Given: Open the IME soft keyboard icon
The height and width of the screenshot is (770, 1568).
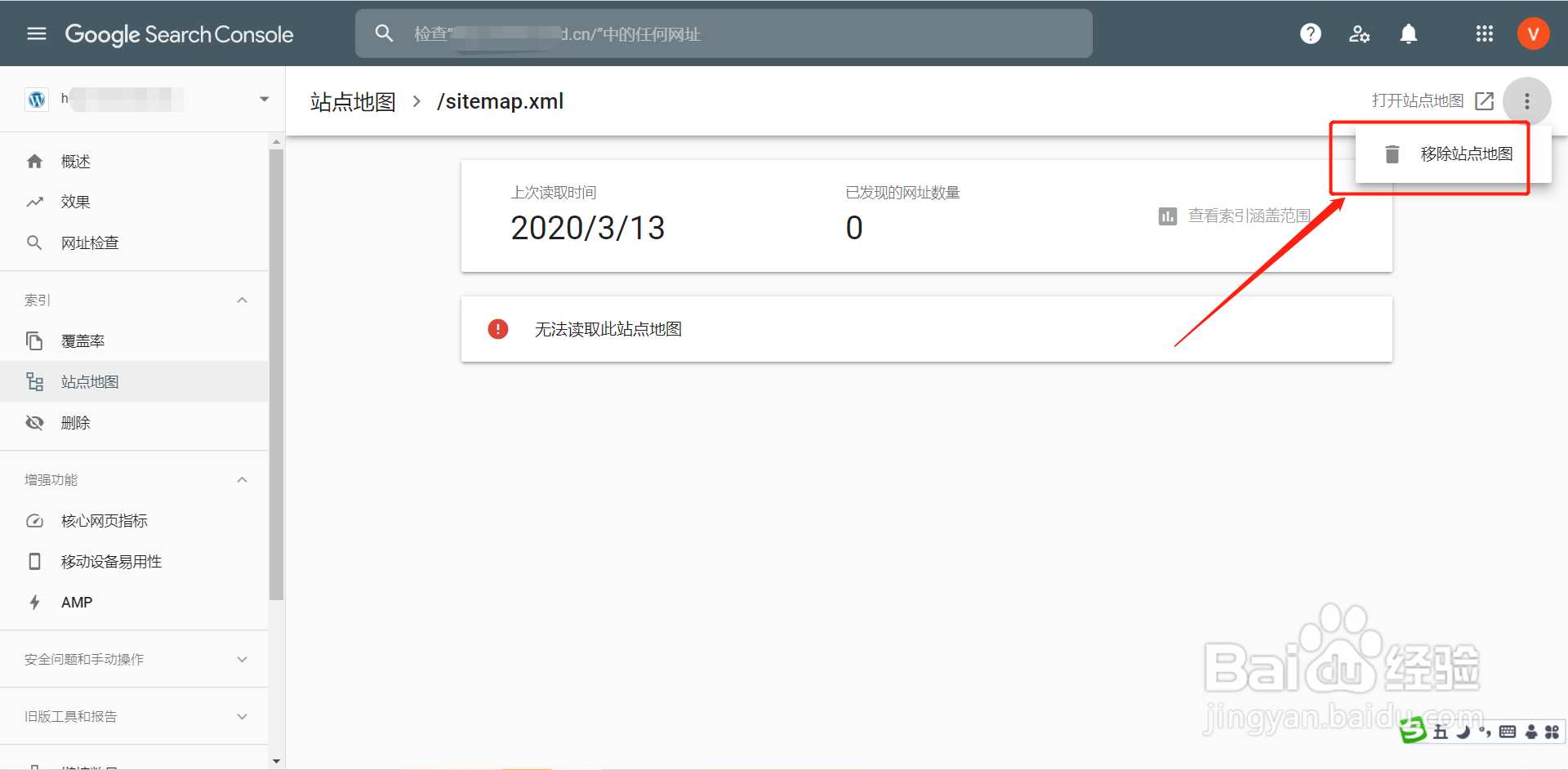Looking at the screenshot, I should point(1508,732).
